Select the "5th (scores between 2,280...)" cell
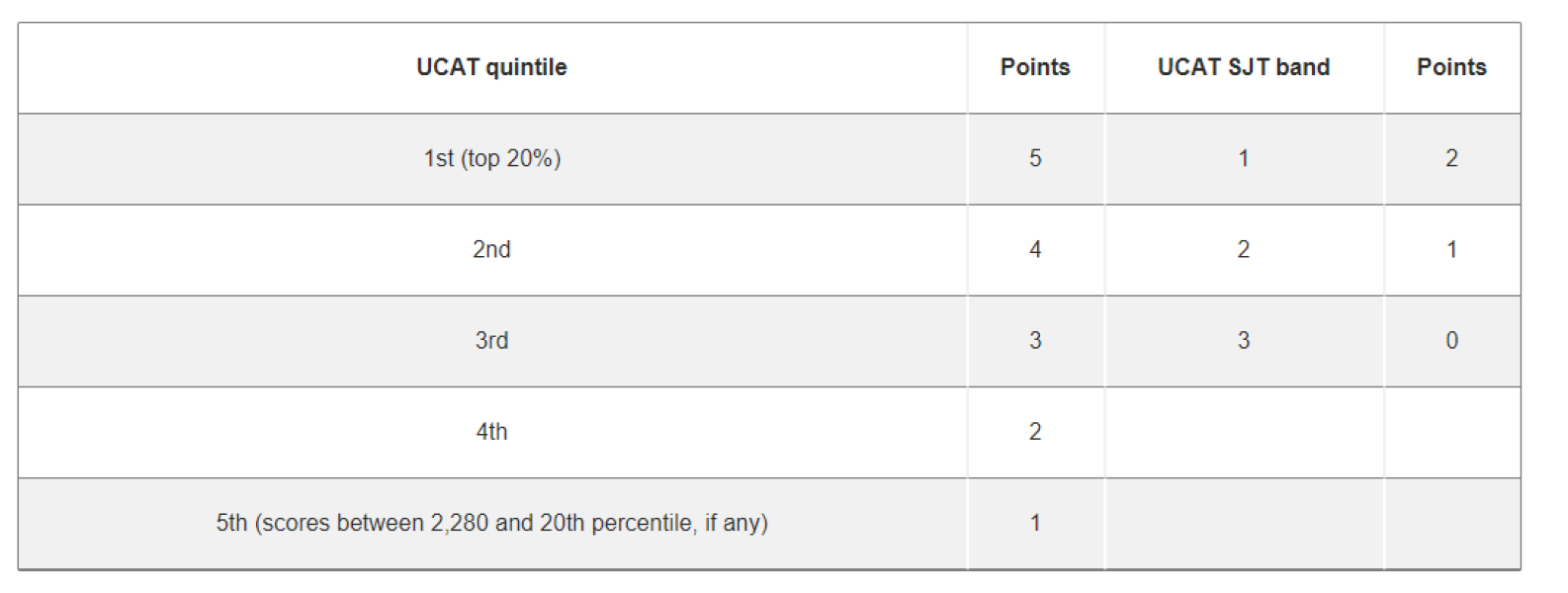This screenshot has height=593, width=1568. [491, 523]
